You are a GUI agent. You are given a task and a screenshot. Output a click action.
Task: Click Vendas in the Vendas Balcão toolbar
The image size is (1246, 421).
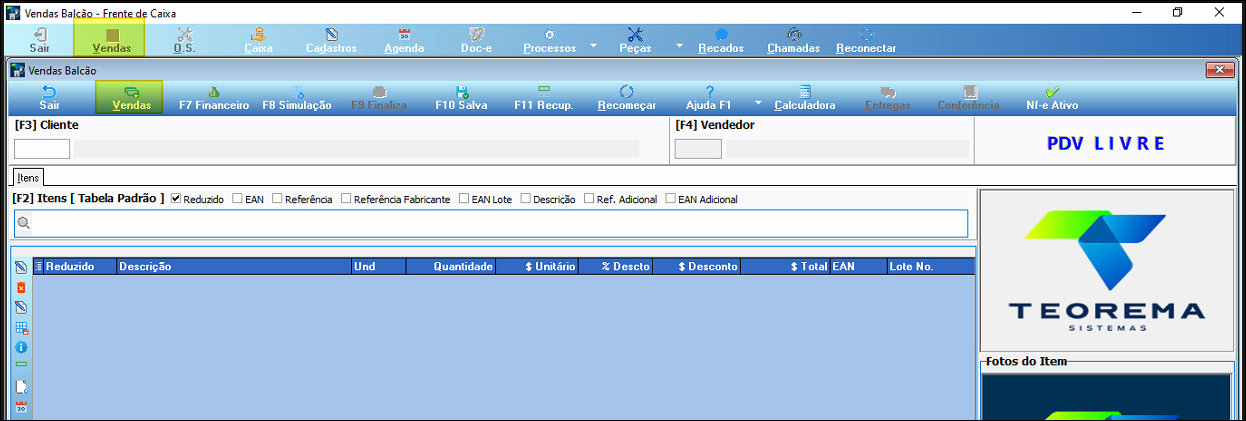tap(130, 98)
